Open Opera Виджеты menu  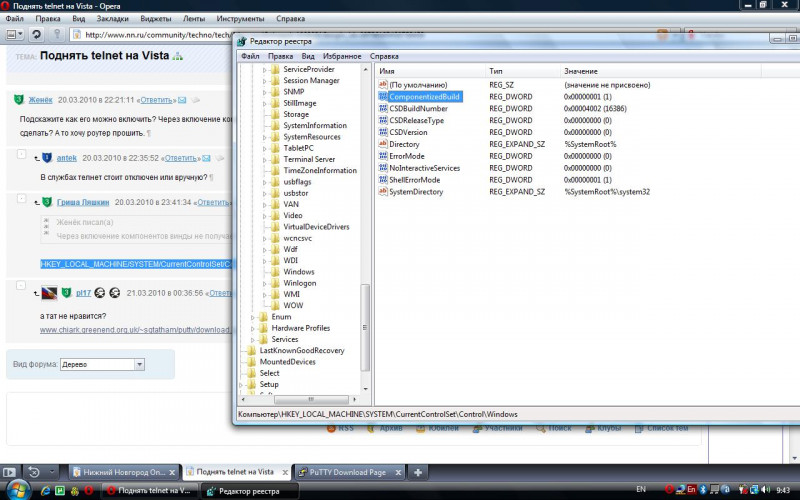(156, 18)
